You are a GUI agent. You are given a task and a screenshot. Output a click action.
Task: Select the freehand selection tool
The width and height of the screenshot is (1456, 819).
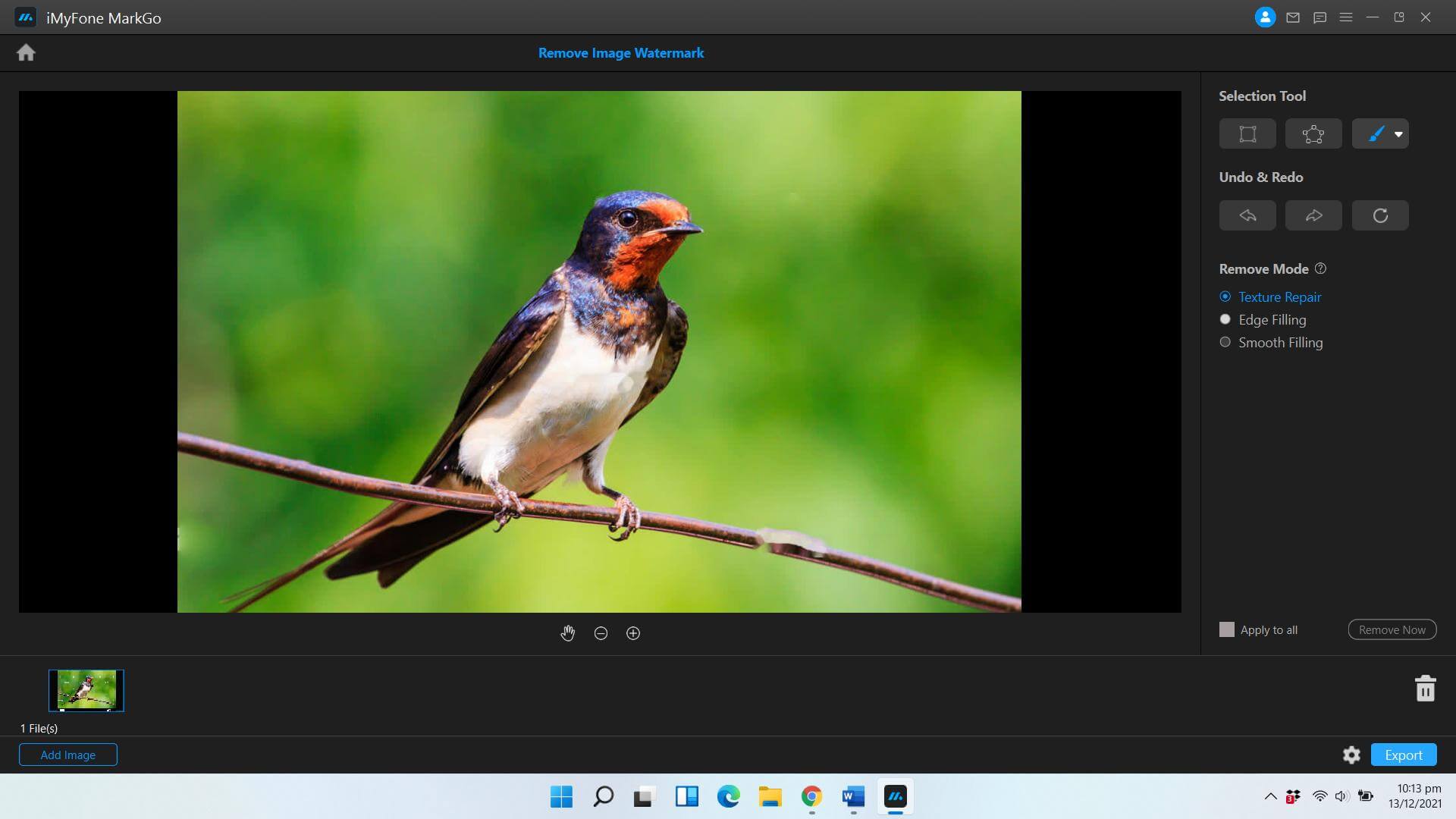point(1313,133)
